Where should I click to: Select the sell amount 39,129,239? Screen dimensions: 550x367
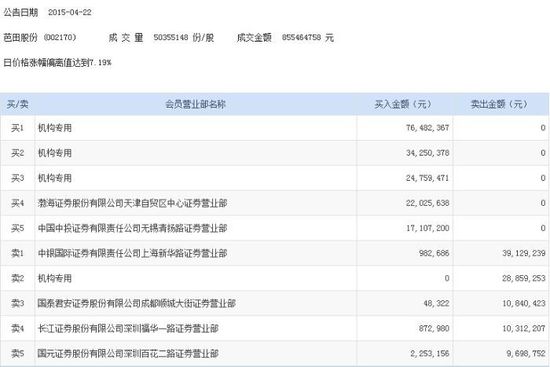coord(524,253)
